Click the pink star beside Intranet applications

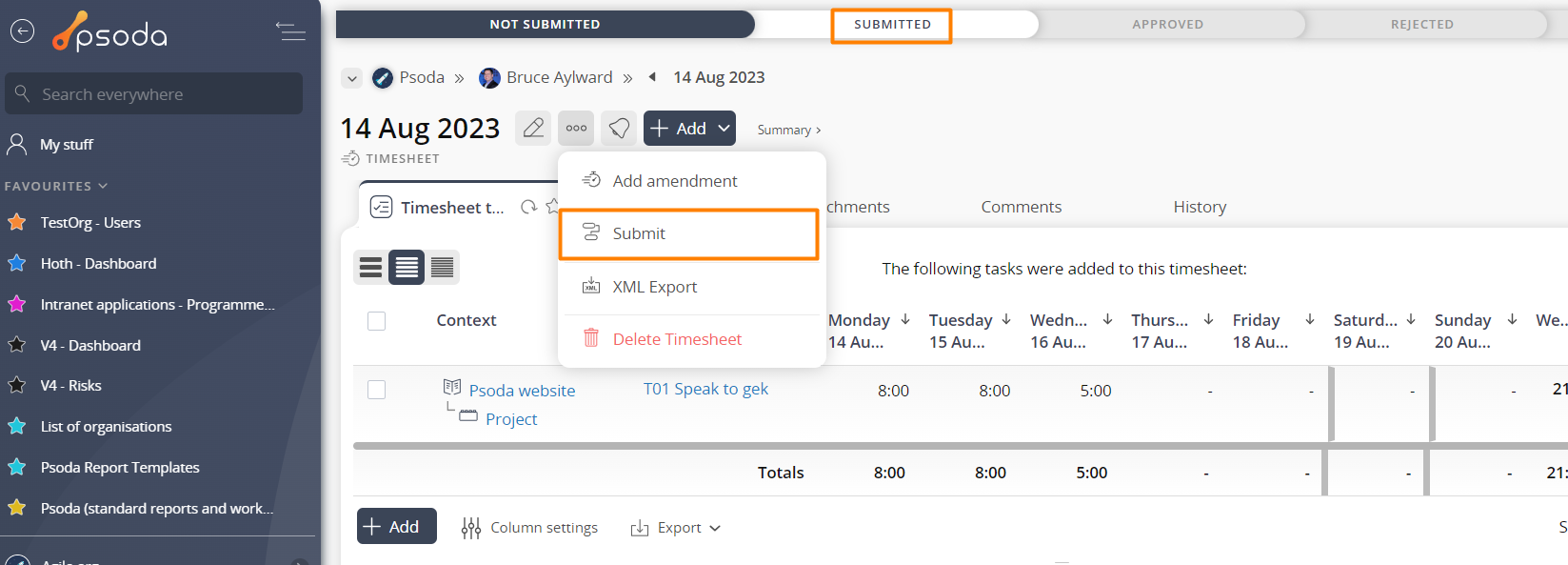pyautogui.click(x=17, y=304)
